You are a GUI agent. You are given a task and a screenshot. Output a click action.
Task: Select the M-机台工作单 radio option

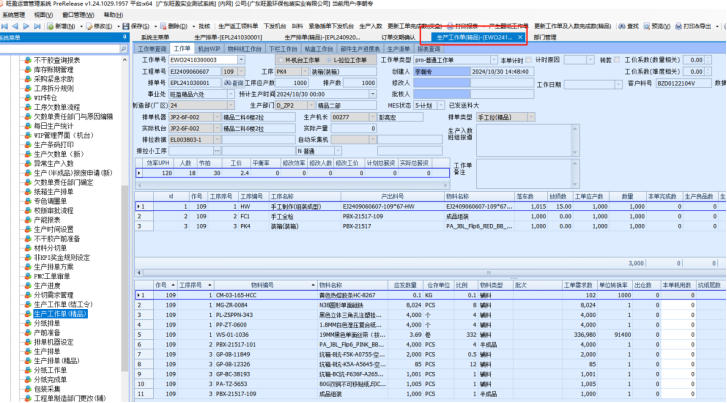click(281, 60)
